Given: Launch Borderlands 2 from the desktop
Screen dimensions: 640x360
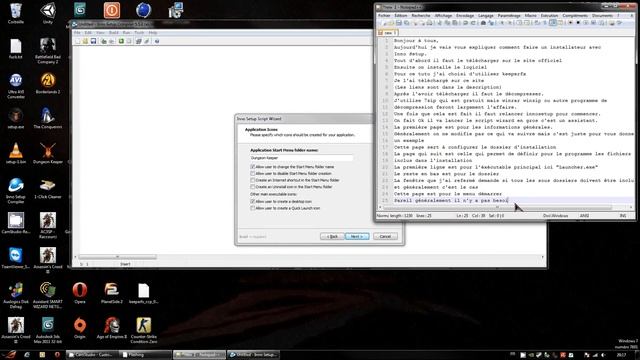Looking at the screenshot, I should coord(48,83).
